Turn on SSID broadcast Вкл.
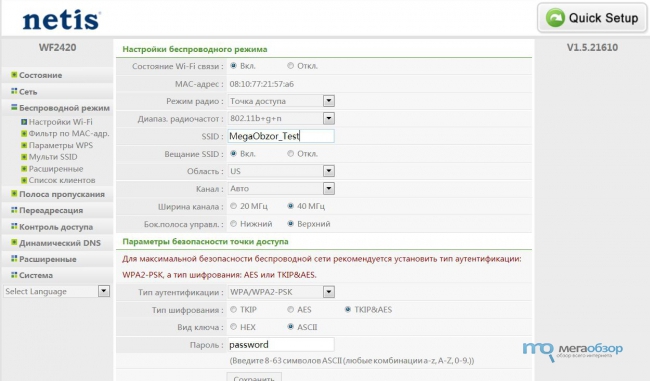Screen dimensions: 650x381 pyautogui.click(x=233, y=153)
